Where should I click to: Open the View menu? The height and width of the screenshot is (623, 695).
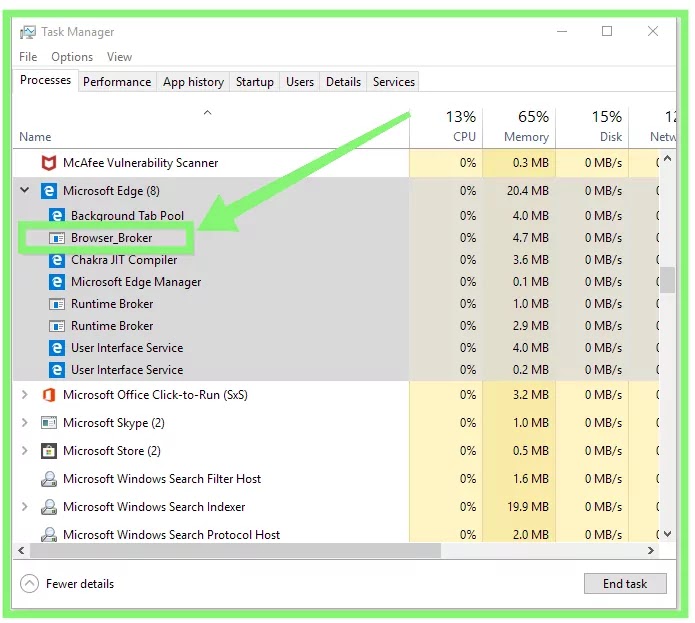point(119,57)
